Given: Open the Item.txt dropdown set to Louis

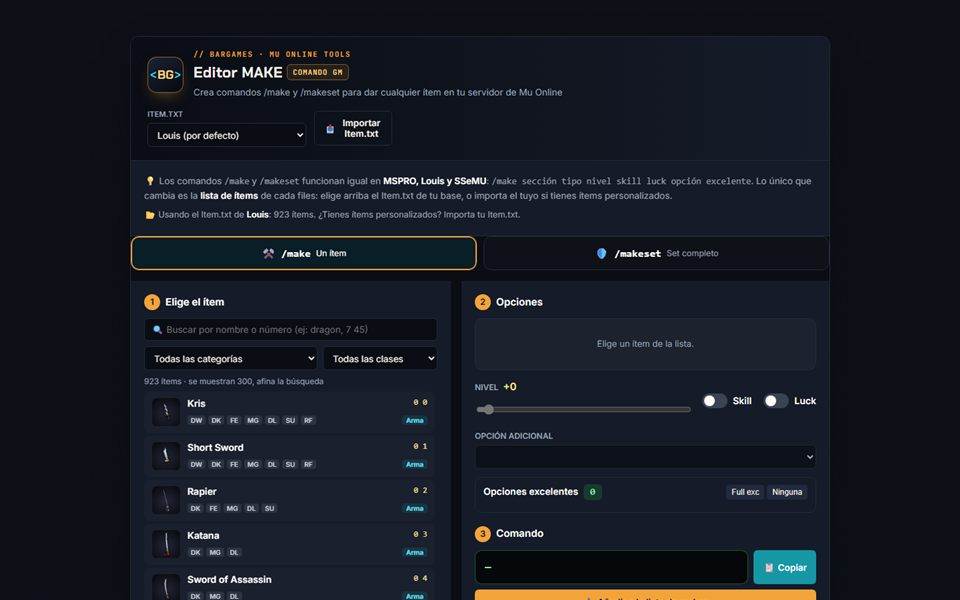Looking at the screenshot, I should 227,135.
